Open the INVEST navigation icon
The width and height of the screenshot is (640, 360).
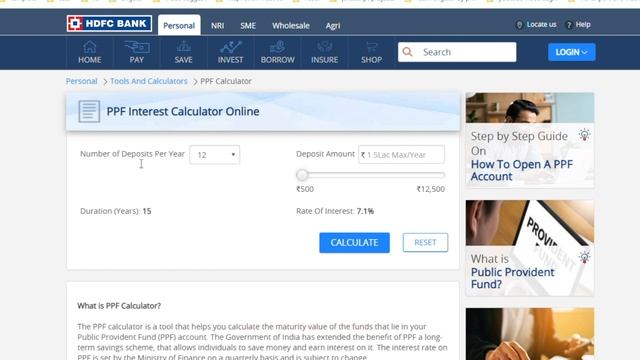pyautogui.click(x=231, y=47)
